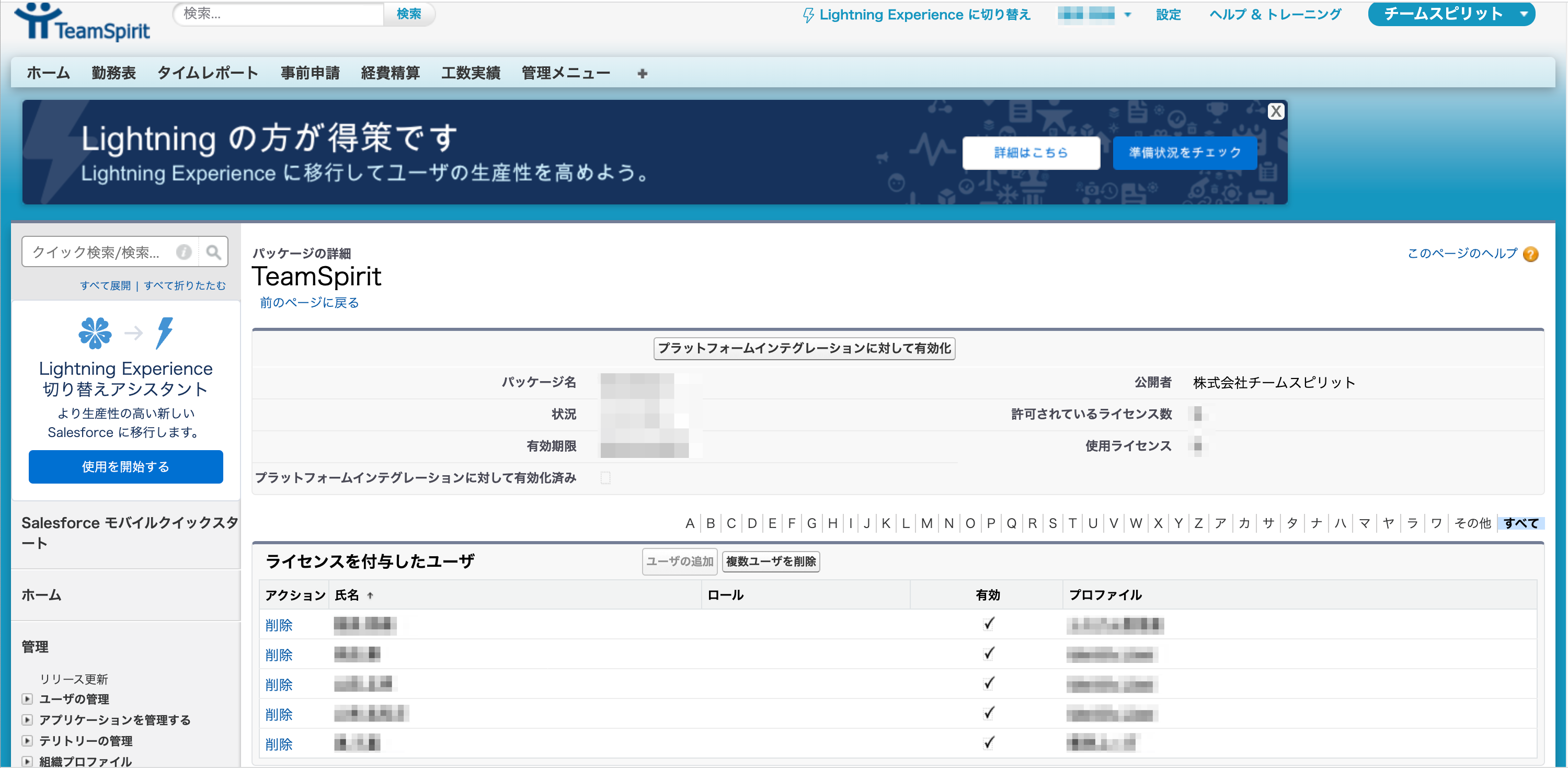Click the Lightning Experience switch bolt icon
The width and height of the screenshot is (1568, 768).
(808, 15)
